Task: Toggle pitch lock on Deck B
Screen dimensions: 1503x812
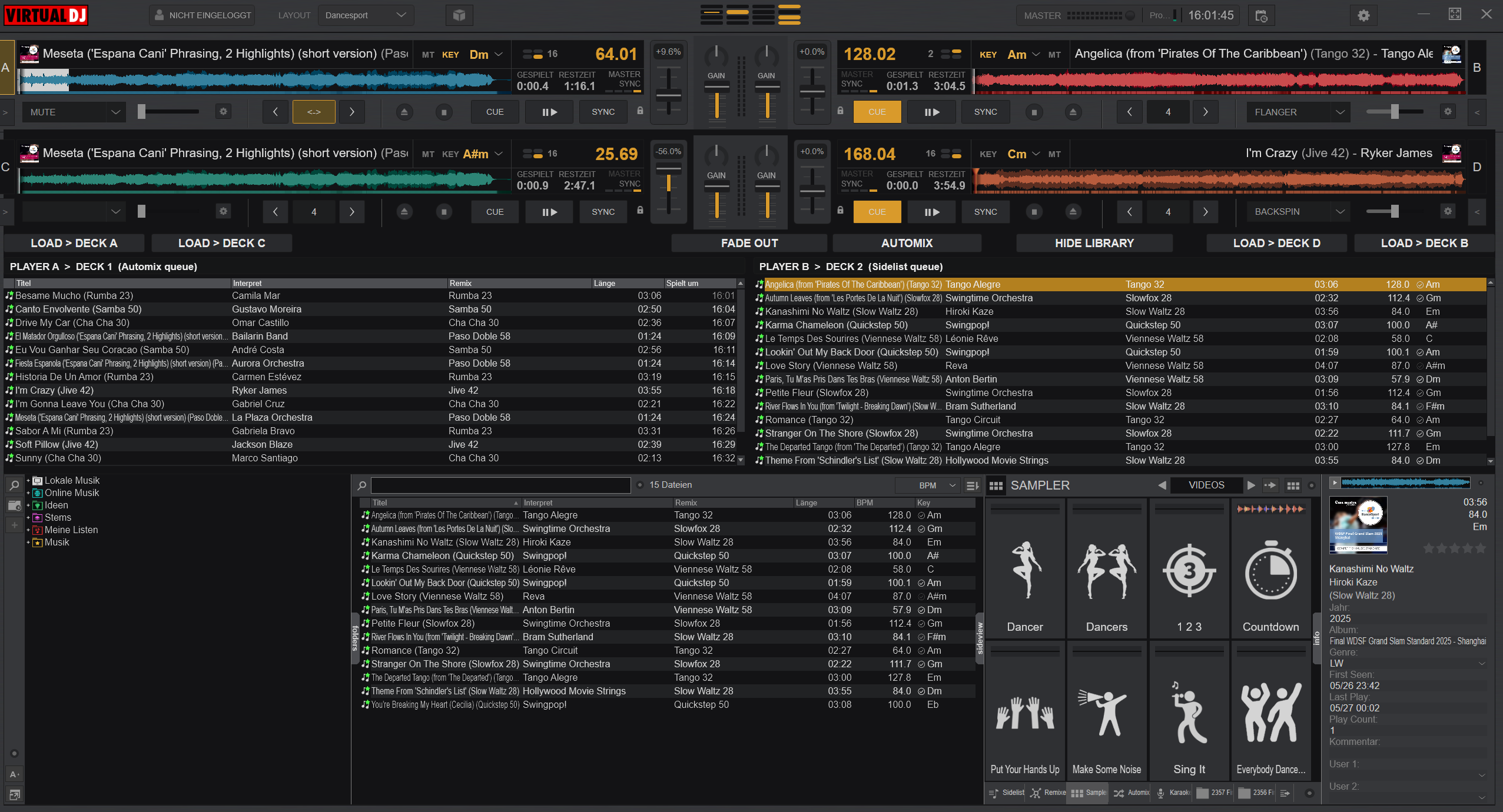Action: pos(841,111)
